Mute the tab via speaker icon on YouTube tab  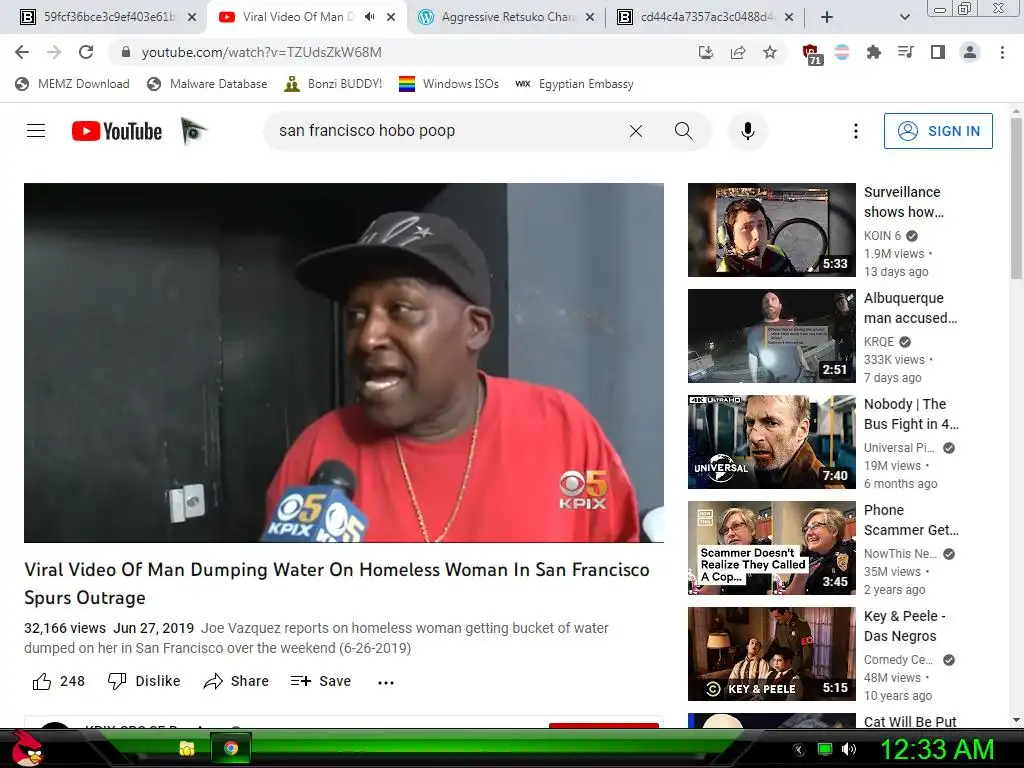[x=370, y=17]
